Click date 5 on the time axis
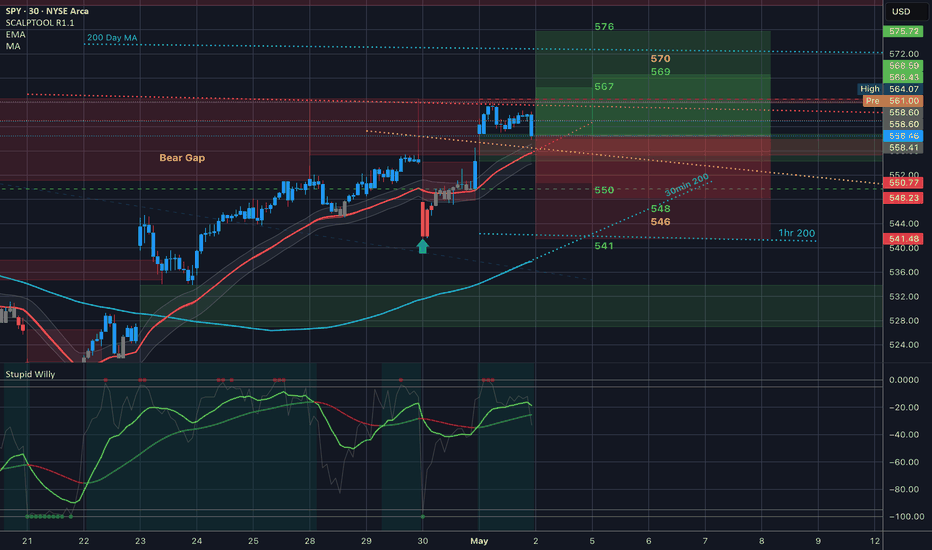932x550 pixels. 592,541
